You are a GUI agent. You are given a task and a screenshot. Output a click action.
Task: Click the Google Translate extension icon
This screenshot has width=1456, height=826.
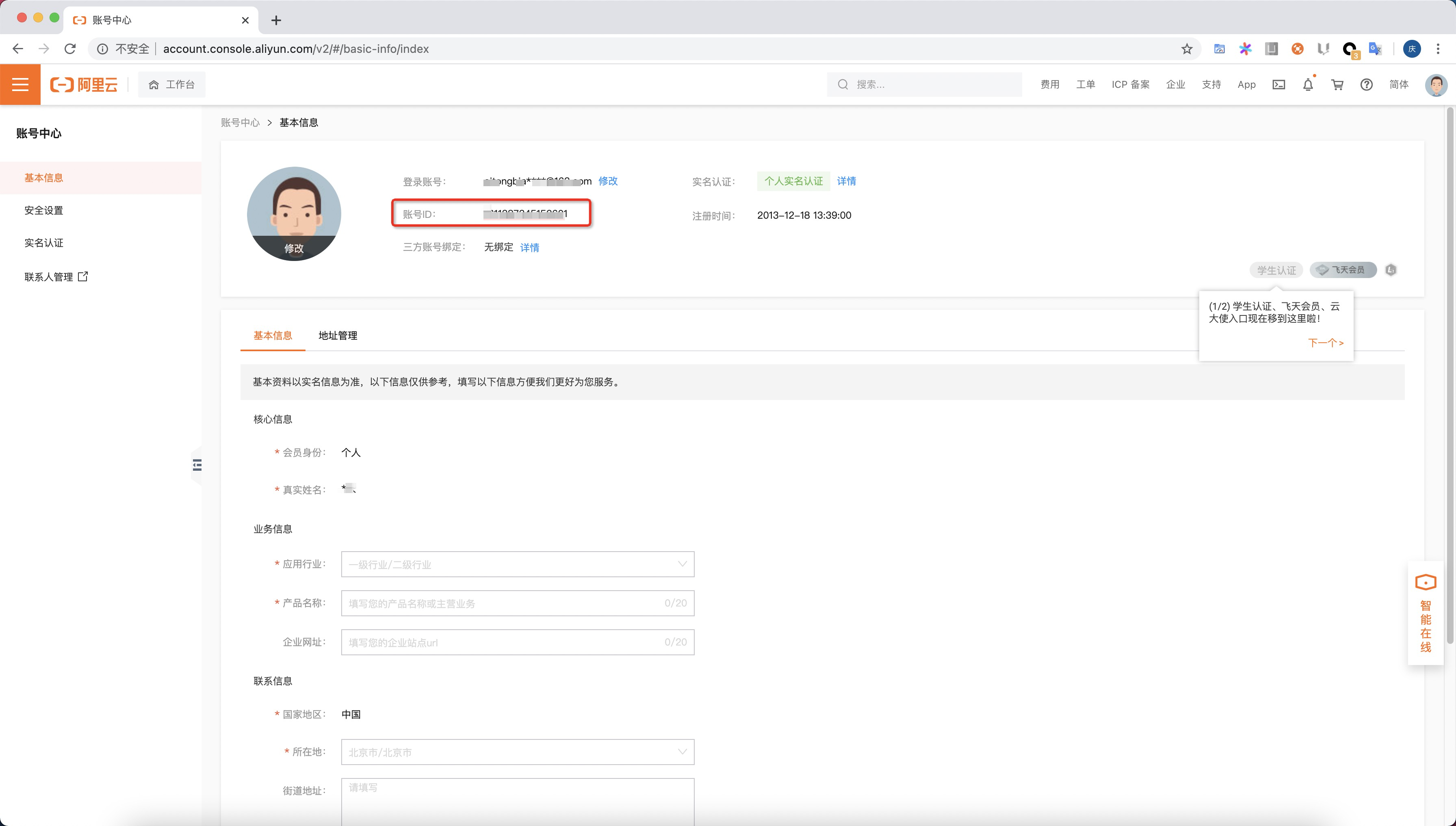[1375, 49]
